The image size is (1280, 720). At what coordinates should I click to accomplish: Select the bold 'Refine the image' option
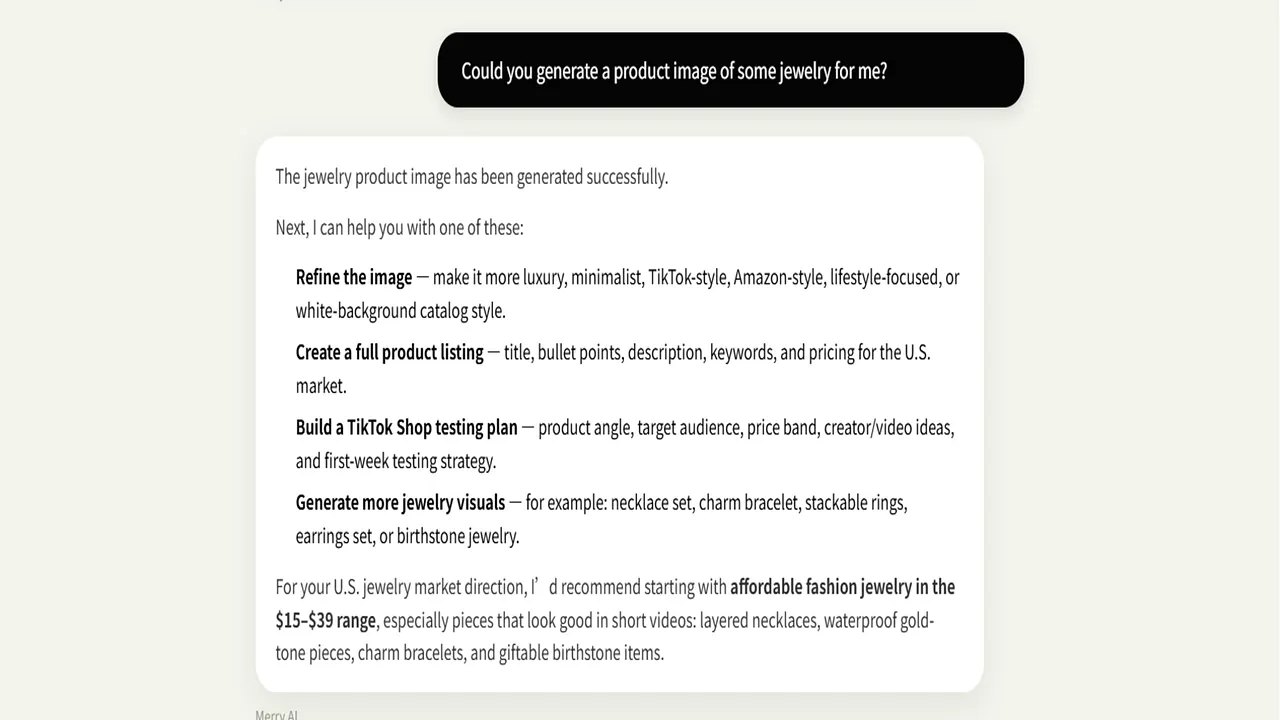tap(354, 277)
